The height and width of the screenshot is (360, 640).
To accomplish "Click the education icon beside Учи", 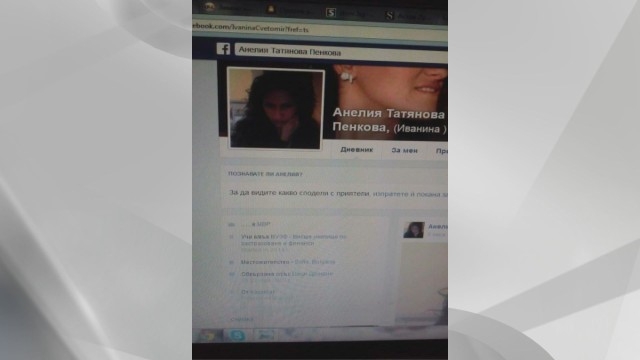I will pyautogui.click(x=231, y=237).
